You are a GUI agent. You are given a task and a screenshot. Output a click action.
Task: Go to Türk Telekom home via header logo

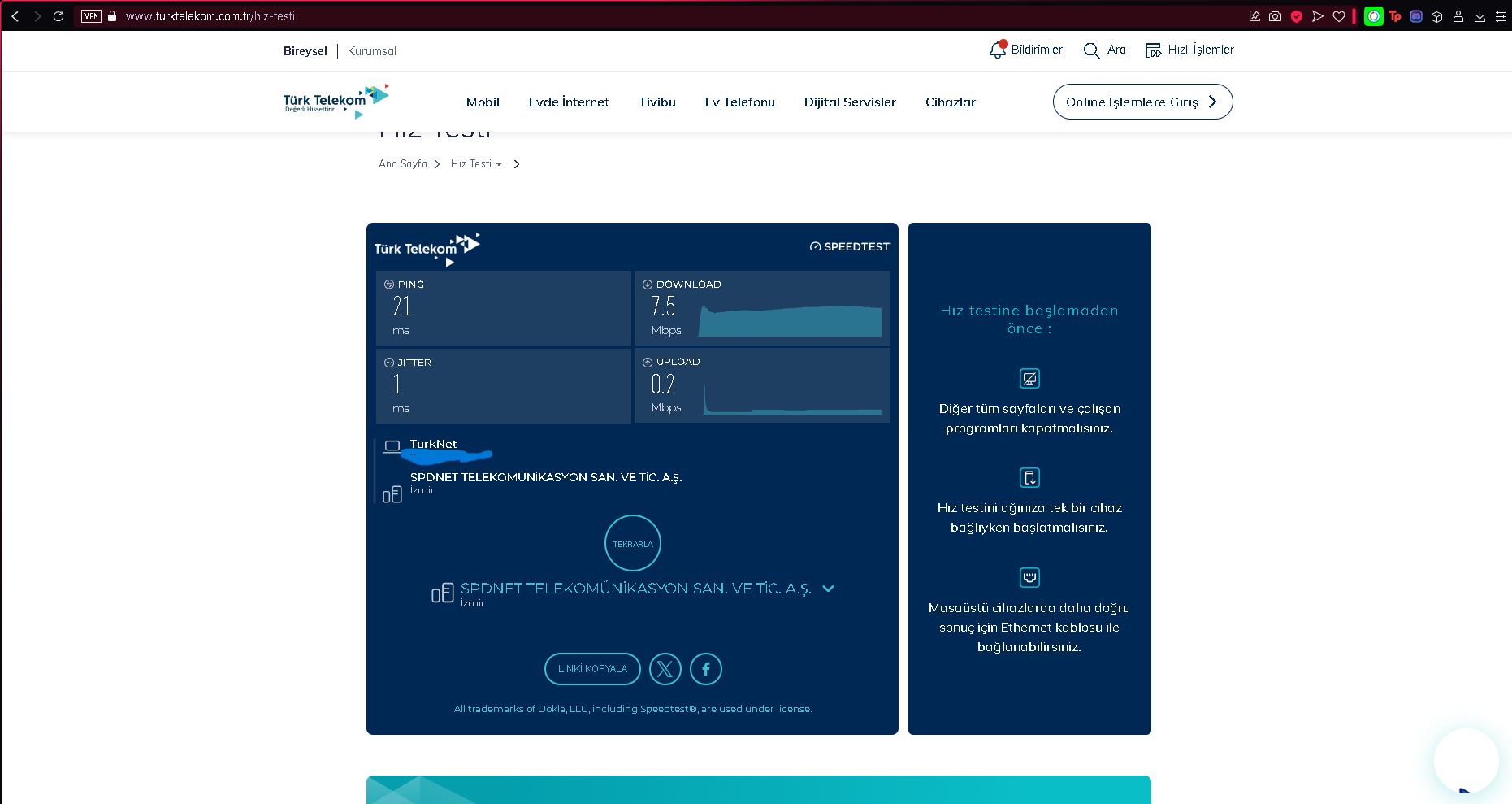[336, 101]
